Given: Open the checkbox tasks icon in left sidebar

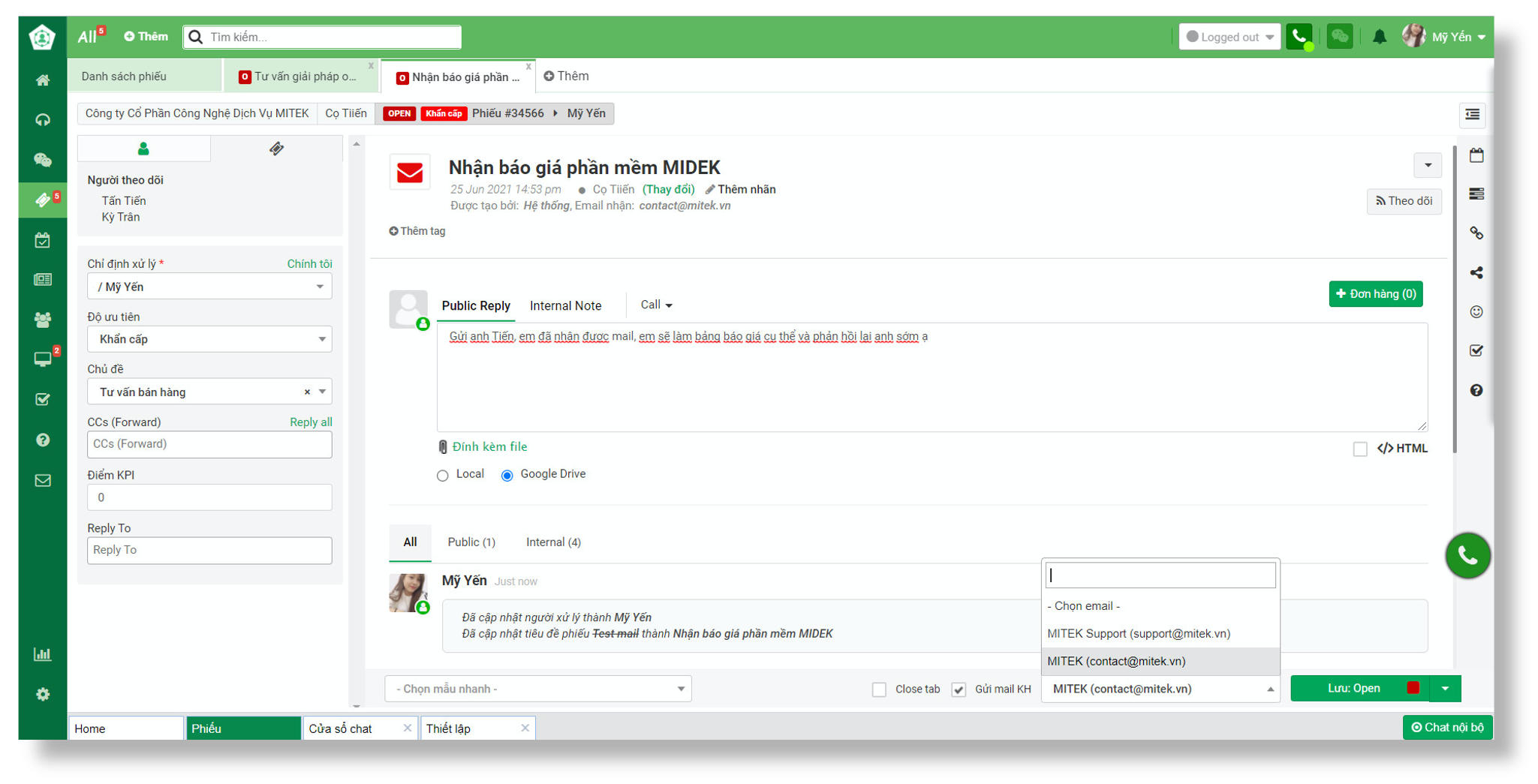Looking at the screenshot, I should click(43, 399).
